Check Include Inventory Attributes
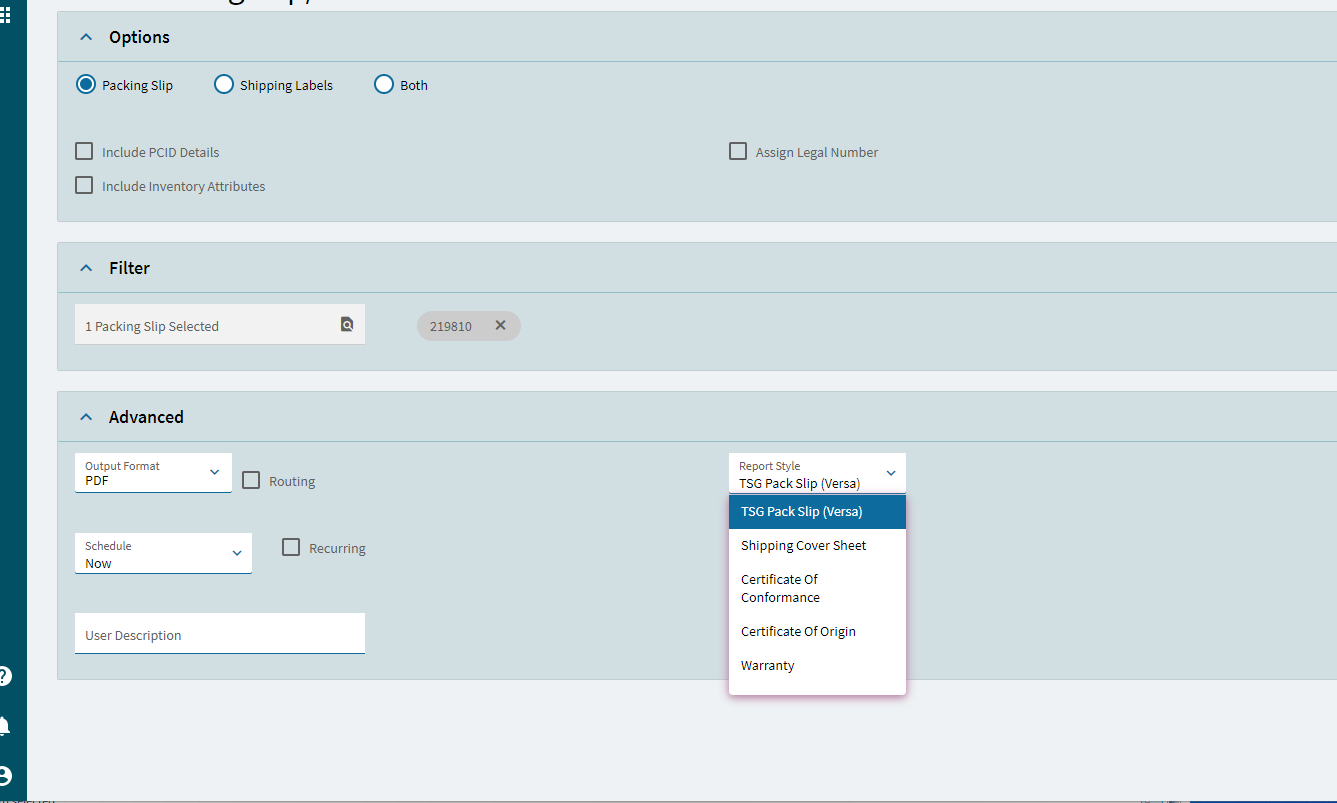Screen dimensions: 1337x803 click(x=84, y=185)
